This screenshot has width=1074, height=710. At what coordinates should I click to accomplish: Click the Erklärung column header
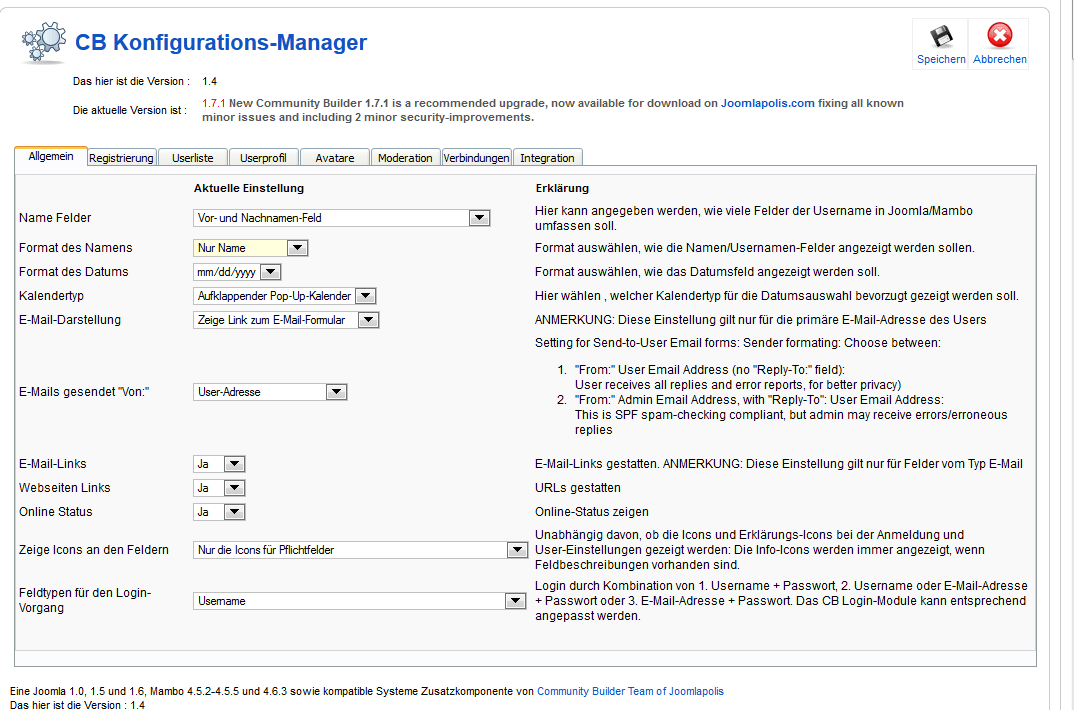tap(562, 188)
